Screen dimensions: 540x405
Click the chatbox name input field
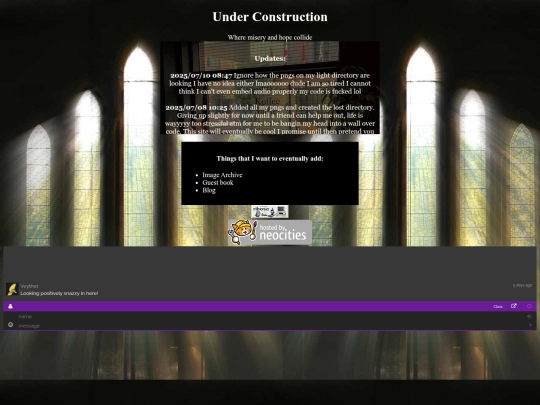270,316
